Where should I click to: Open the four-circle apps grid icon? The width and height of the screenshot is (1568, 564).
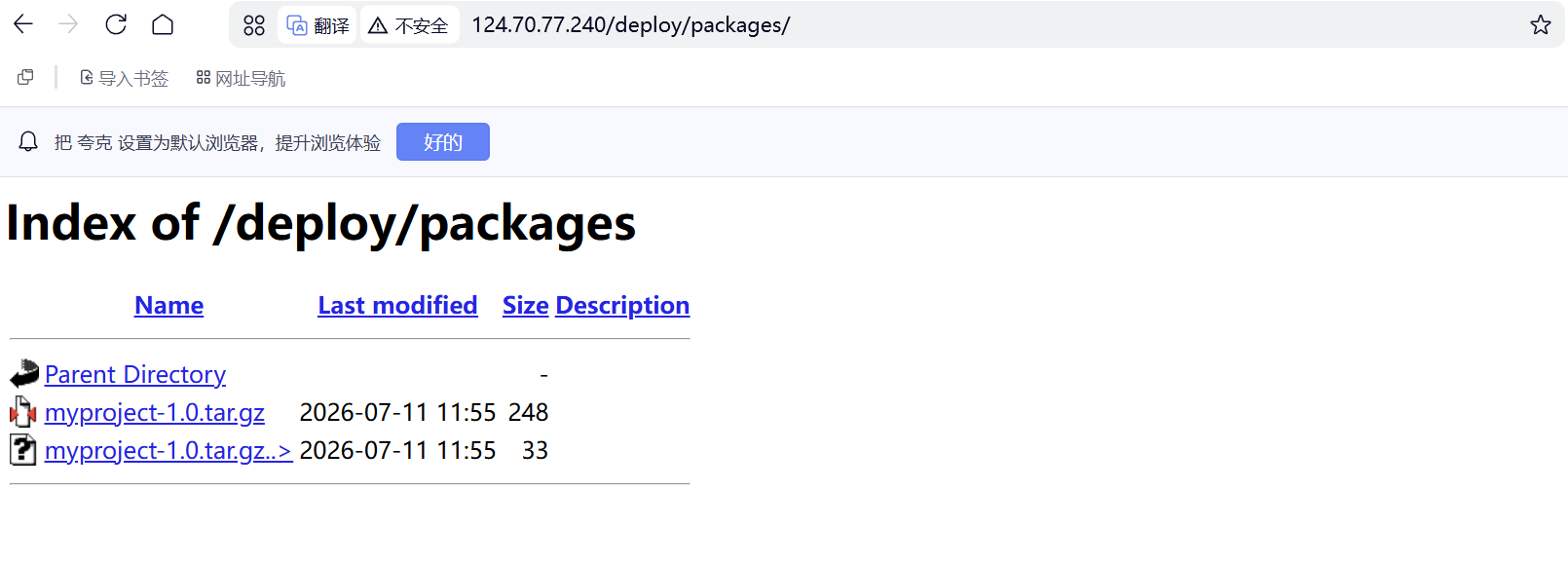pos(254,25)
